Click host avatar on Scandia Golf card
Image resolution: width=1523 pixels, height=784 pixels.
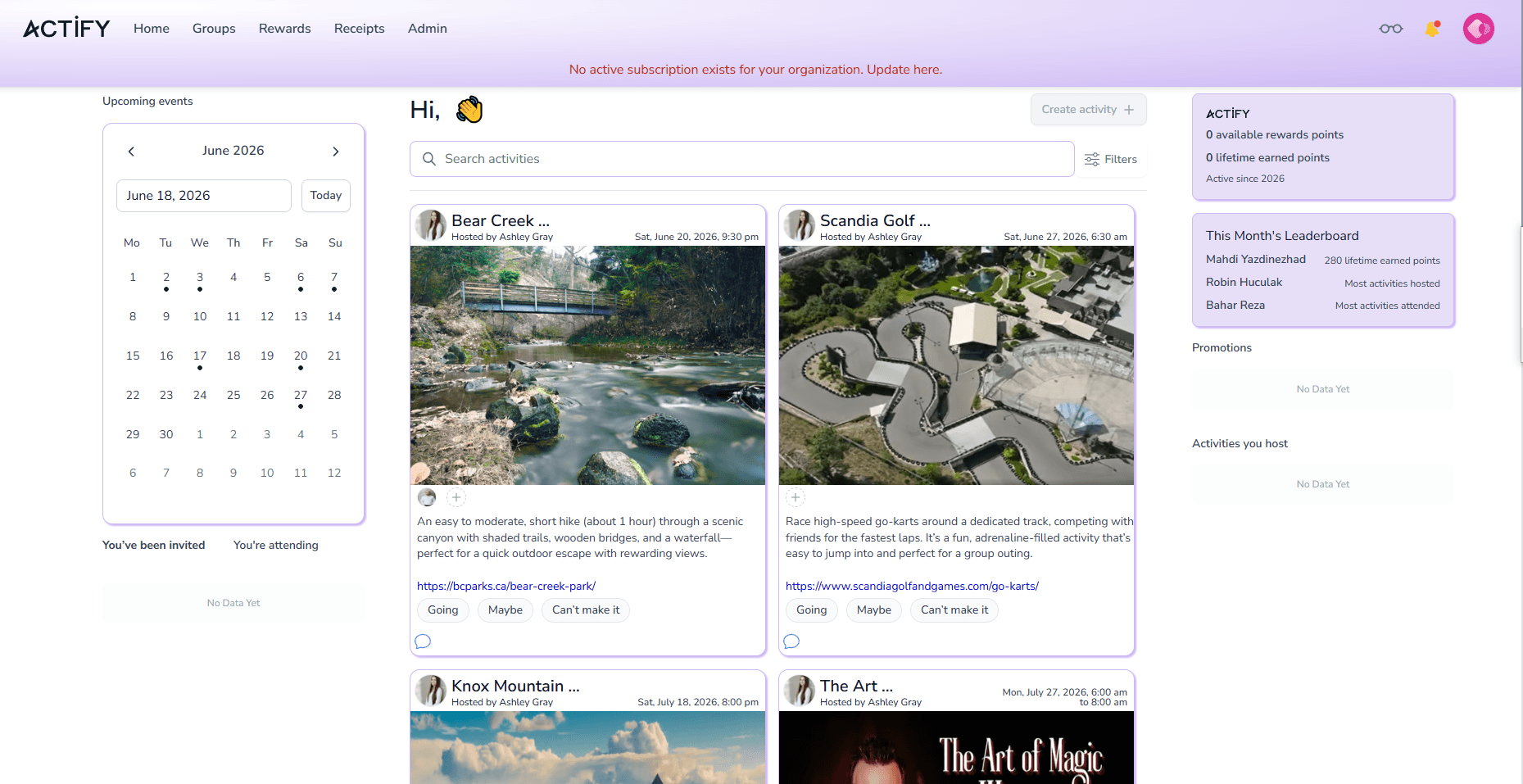800,224
